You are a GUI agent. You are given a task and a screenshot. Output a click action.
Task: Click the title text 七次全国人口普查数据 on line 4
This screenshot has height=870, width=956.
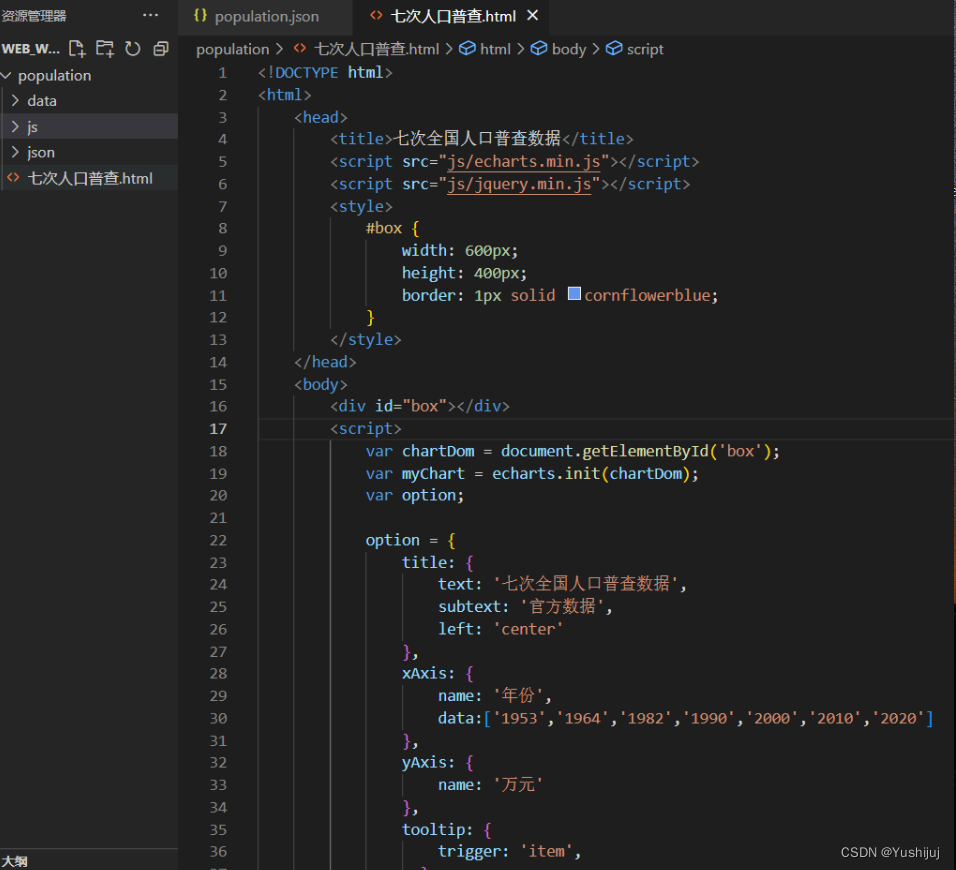pyautogui.click(x=477, y=138)
